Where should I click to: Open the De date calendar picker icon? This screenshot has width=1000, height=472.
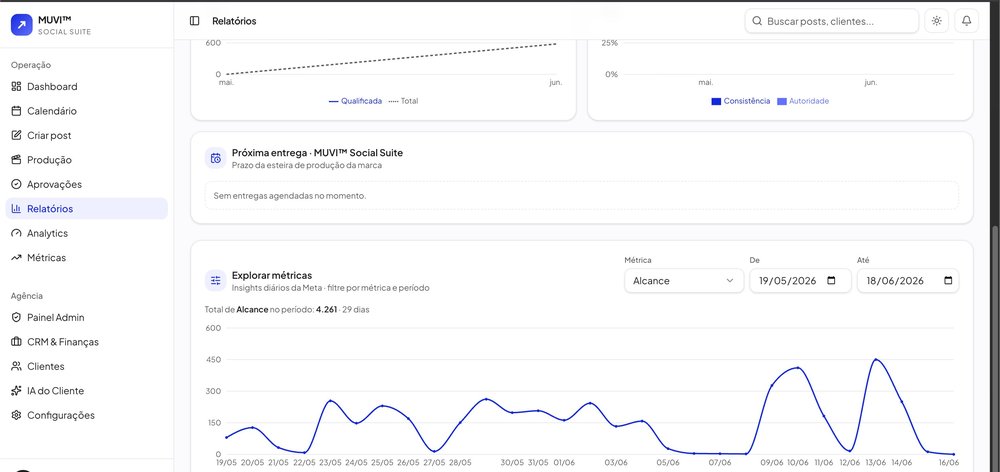pyautogui.click(x=831, y=281)
